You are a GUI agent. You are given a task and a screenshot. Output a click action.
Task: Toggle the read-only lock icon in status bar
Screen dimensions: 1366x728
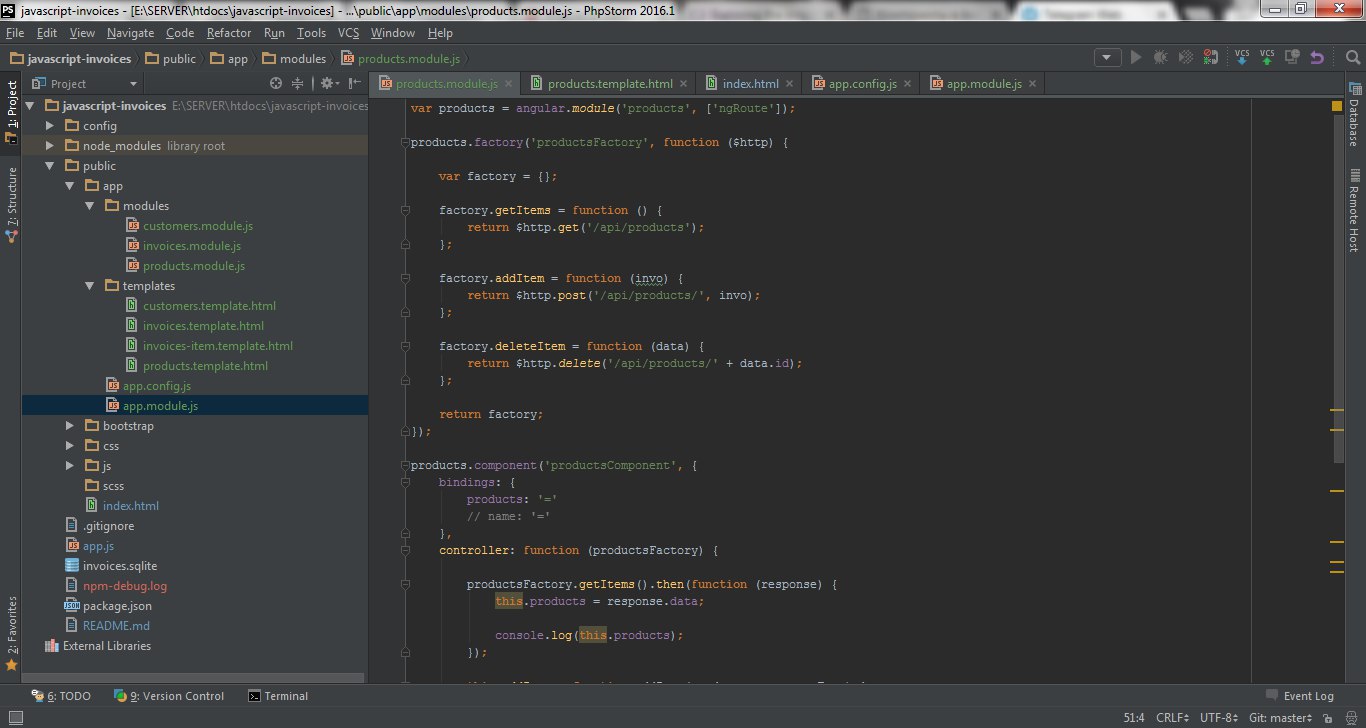1327,718
